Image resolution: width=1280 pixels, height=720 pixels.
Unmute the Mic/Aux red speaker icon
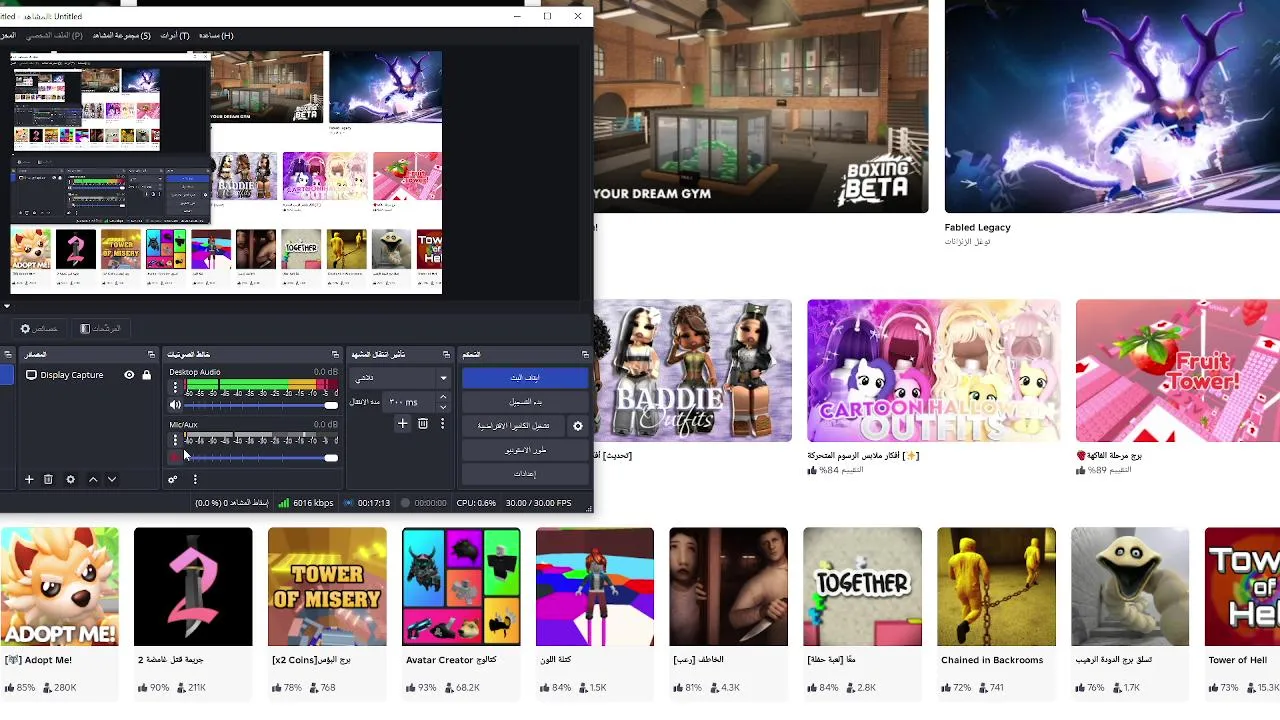coord(176,458)
